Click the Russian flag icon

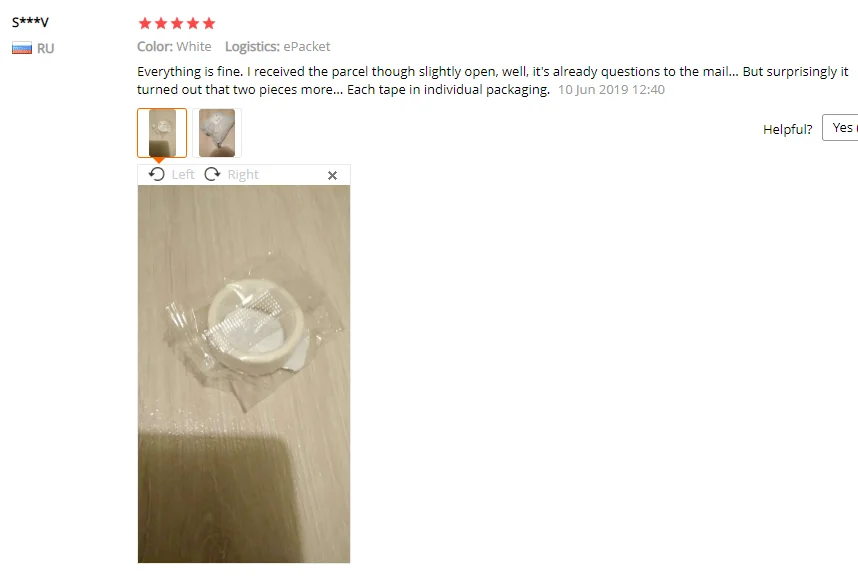click(x=22, y=48)
